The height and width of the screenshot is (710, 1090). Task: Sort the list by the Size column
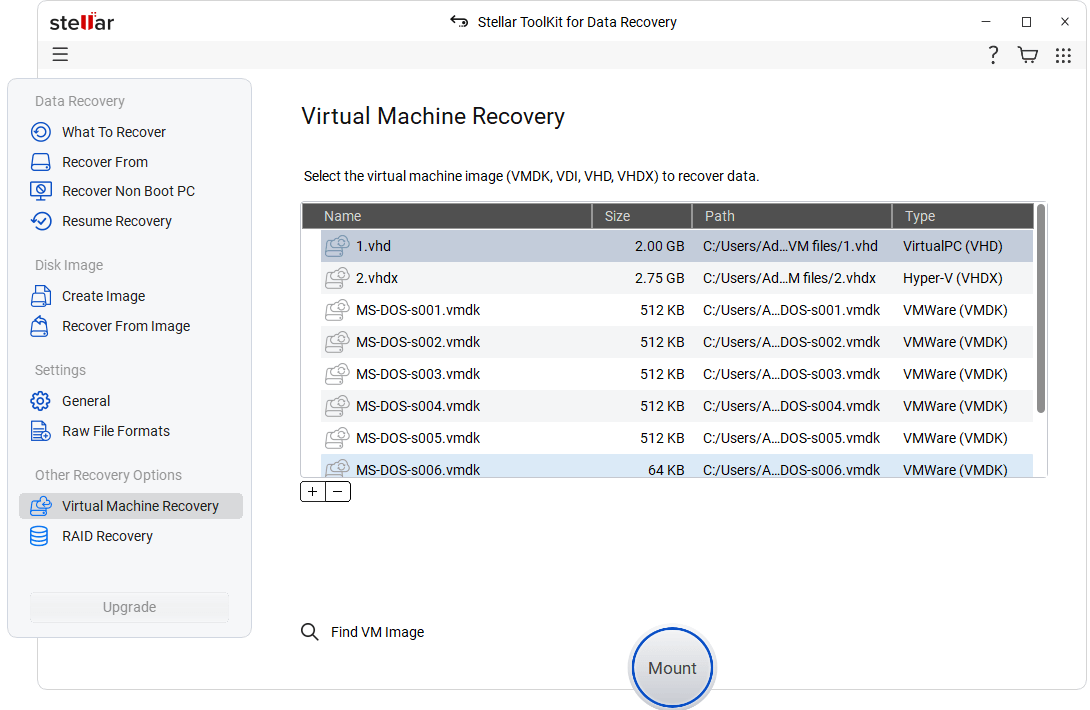[617, 216]
